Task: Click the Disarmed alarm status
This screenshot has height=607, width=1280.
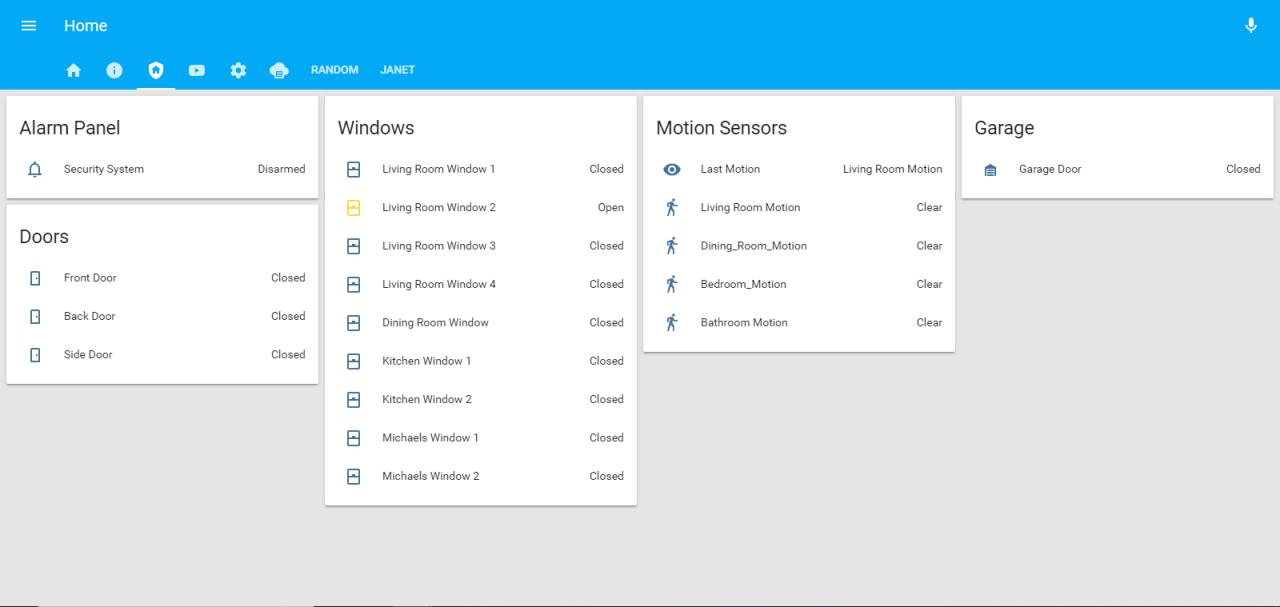Action: (281, 169)
